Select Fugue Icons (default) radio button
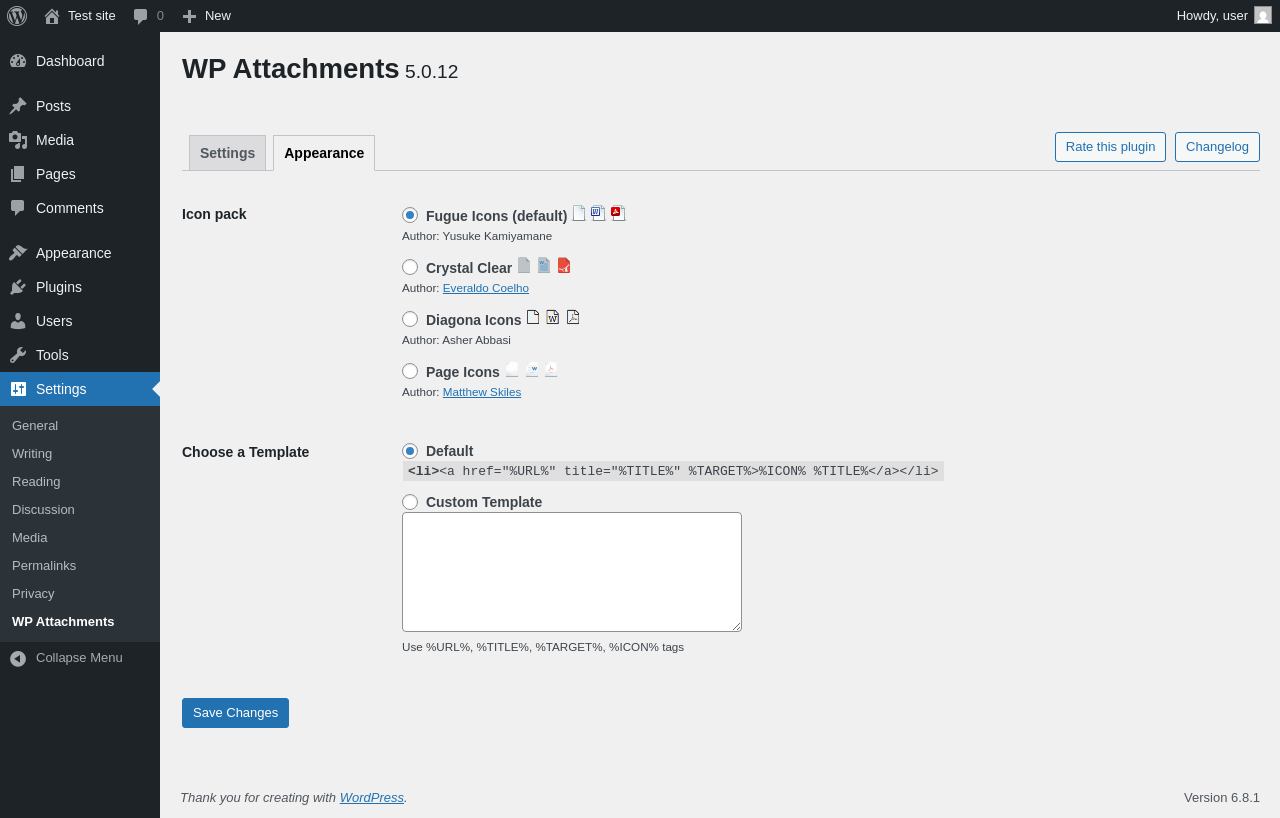Image resolution: width=1280 pixels, height=818 pixels. 410,215
